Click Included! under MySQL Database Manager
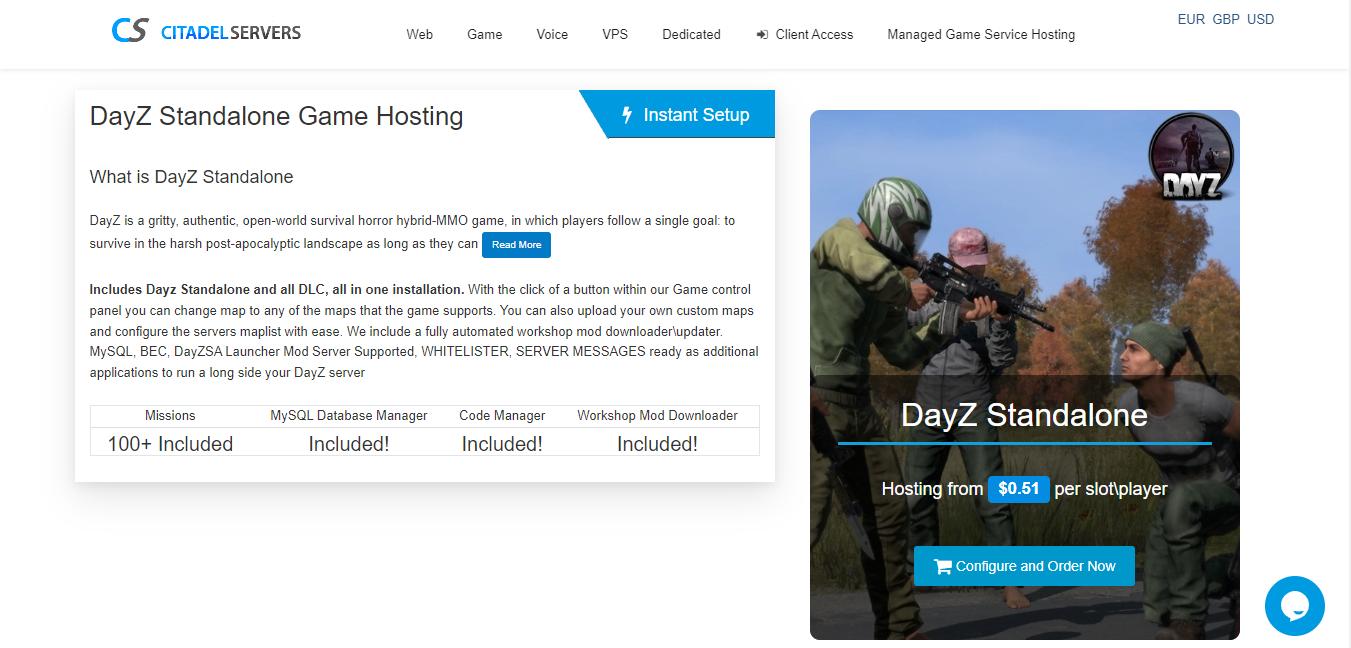The width and height of the screenshot is (1351, 648). tap(349, 443)
